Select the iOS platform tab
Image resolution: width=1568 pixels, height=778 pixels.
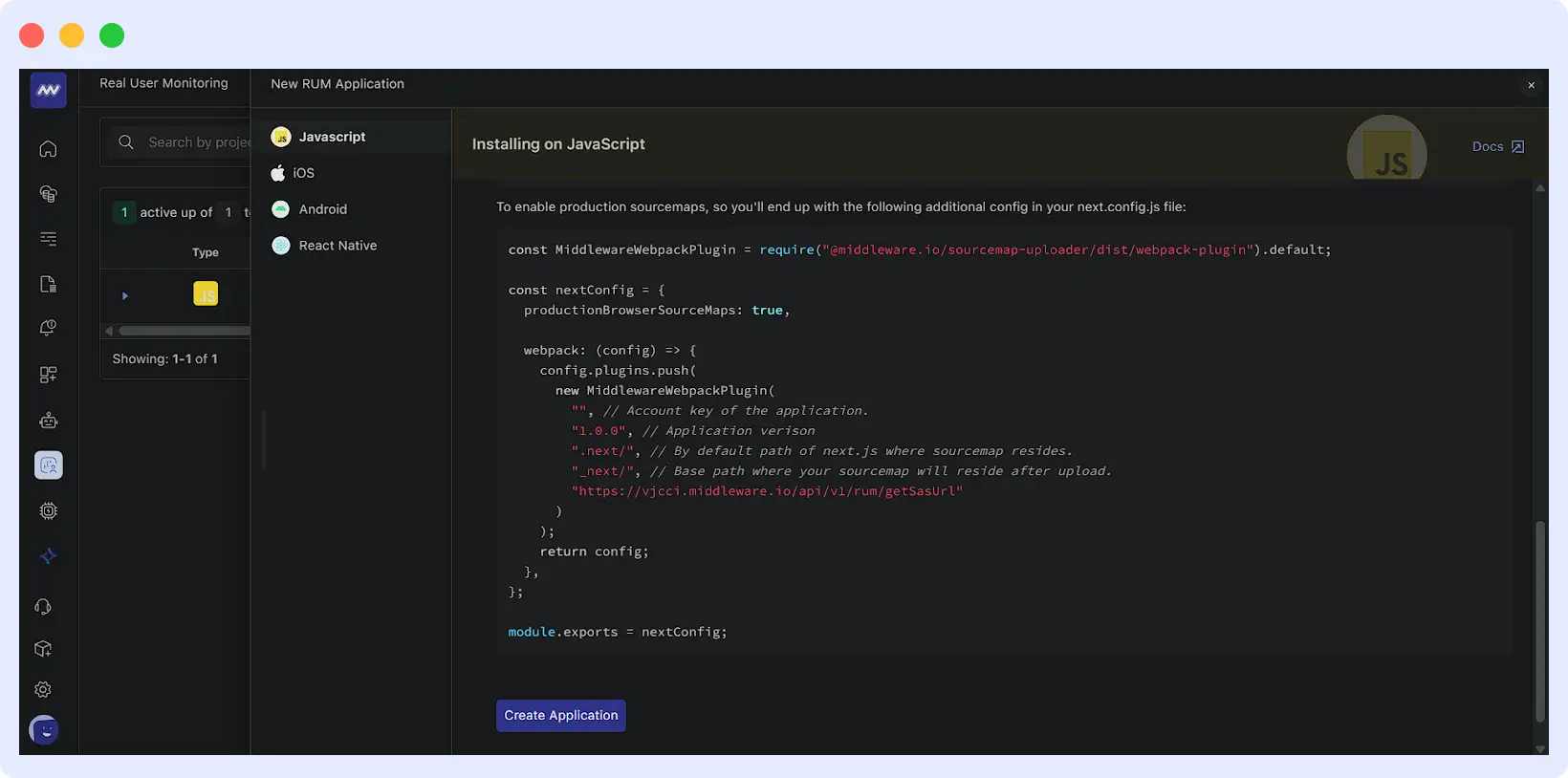click(351, 173)
